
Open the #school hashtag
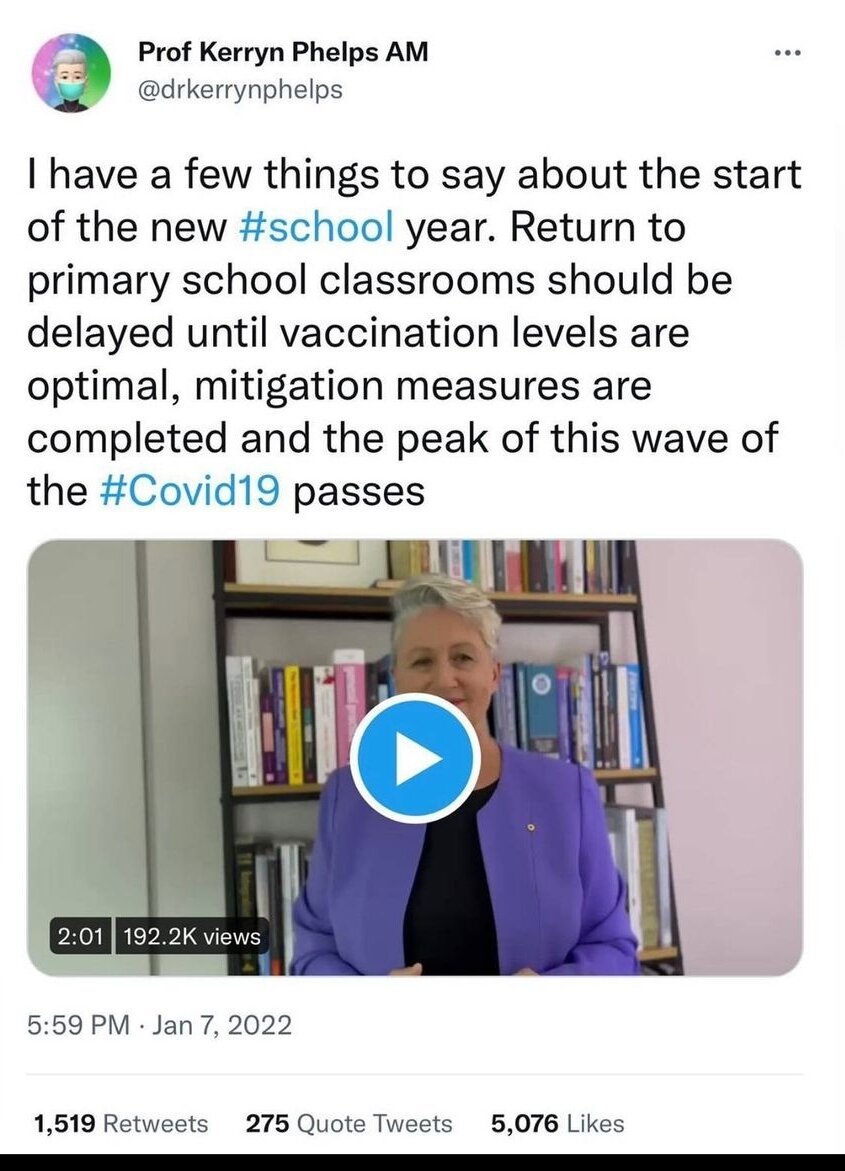(x=317, y=227)
